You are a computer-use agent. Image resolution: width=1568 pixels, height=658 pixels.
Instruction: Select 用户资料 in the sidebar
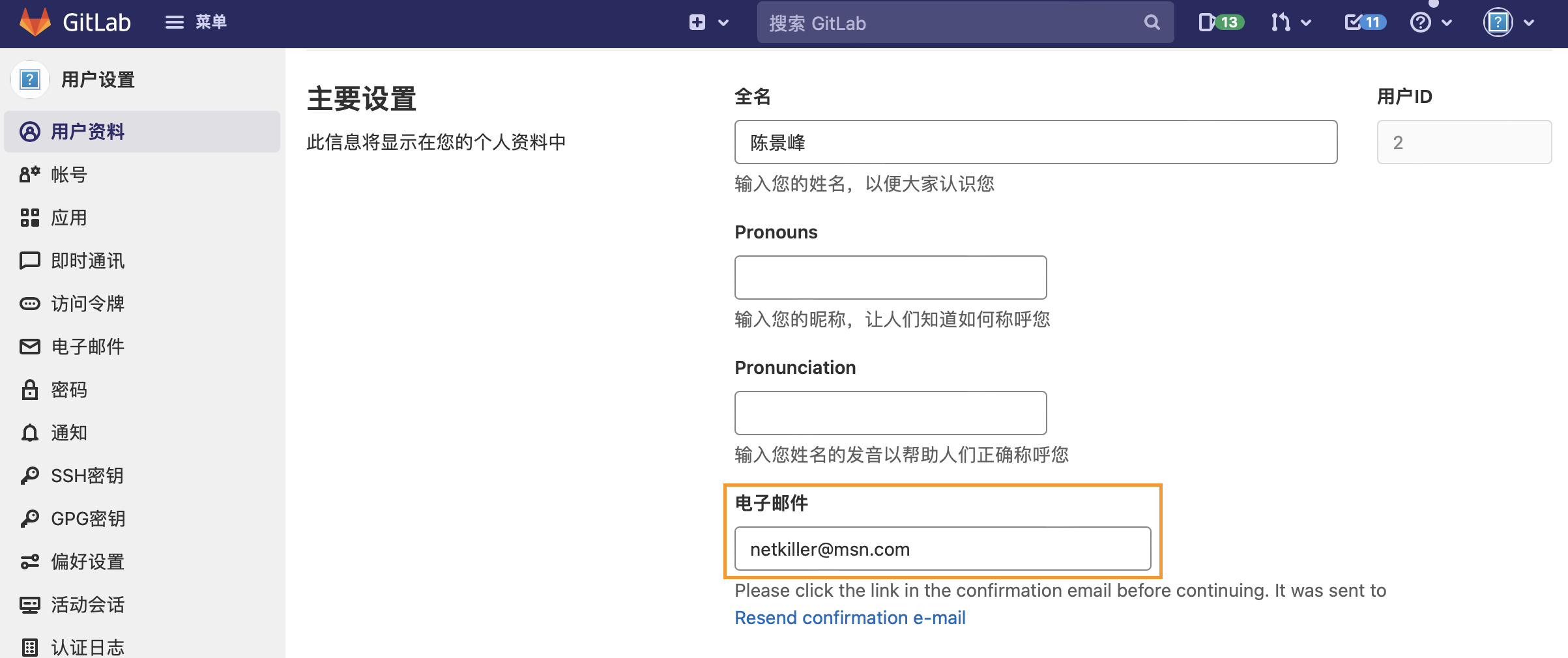click(142, 132)
